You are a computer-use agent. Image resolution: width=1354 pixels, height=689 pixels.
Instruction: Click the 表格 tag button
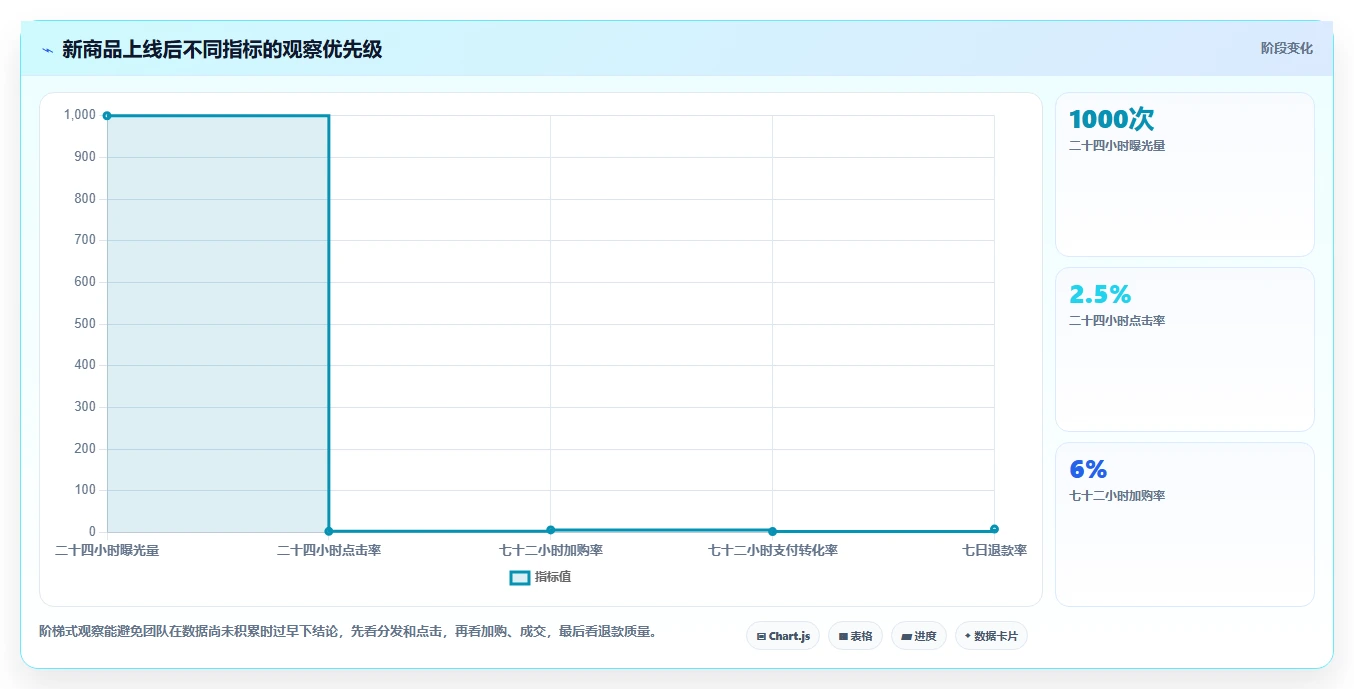click(855, 636)
